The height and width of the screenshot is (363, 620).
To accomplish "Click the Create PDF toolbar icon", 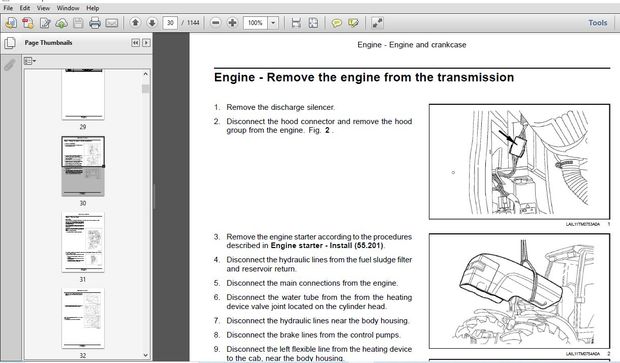I will [x=28, y=23].
